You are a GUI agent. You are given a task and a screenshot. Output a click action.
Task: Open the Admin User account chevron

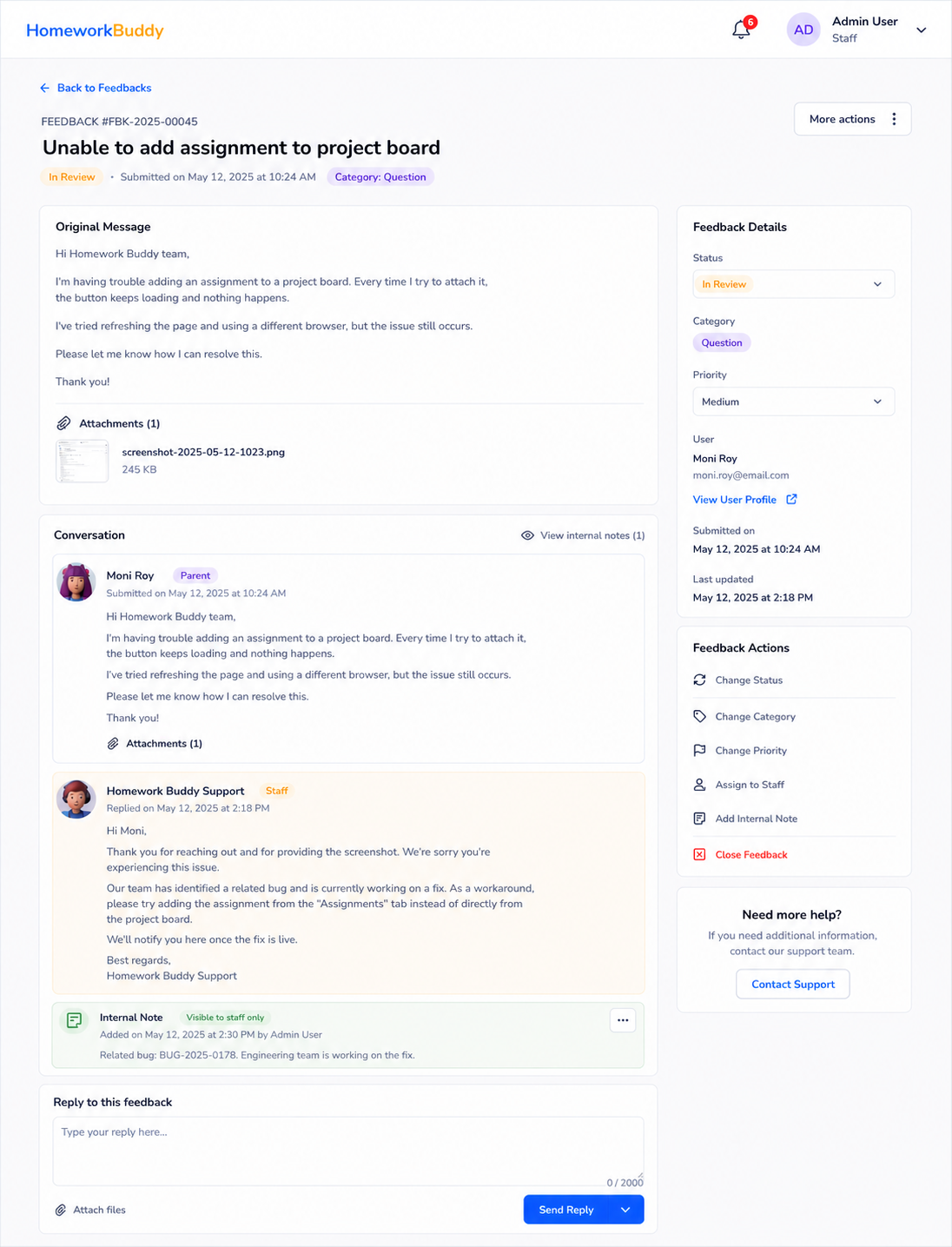point(922,30)
